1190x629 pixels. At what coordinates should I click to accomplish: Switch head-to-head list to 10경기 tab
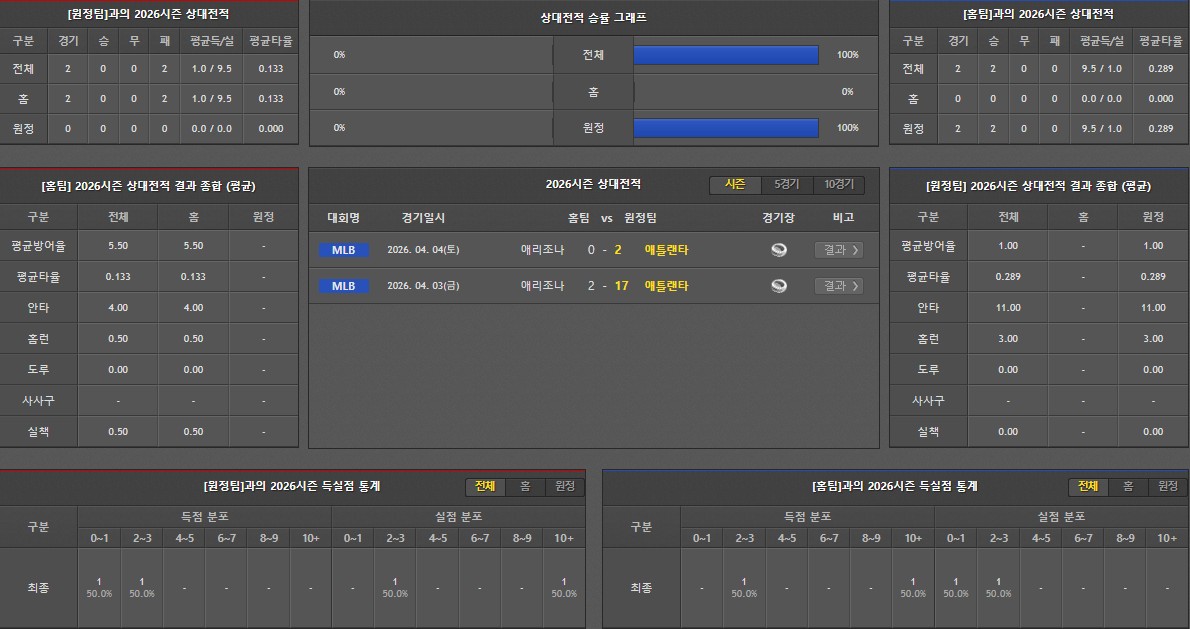(838, 185)
